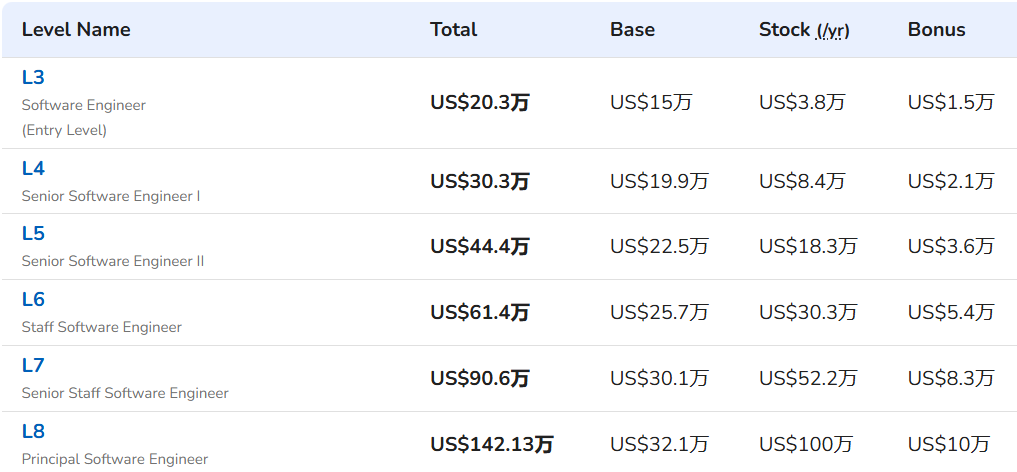Click the Principal Software Engineer label
Viewport: 1017px width, 472px height.
[x=115, y=460]
